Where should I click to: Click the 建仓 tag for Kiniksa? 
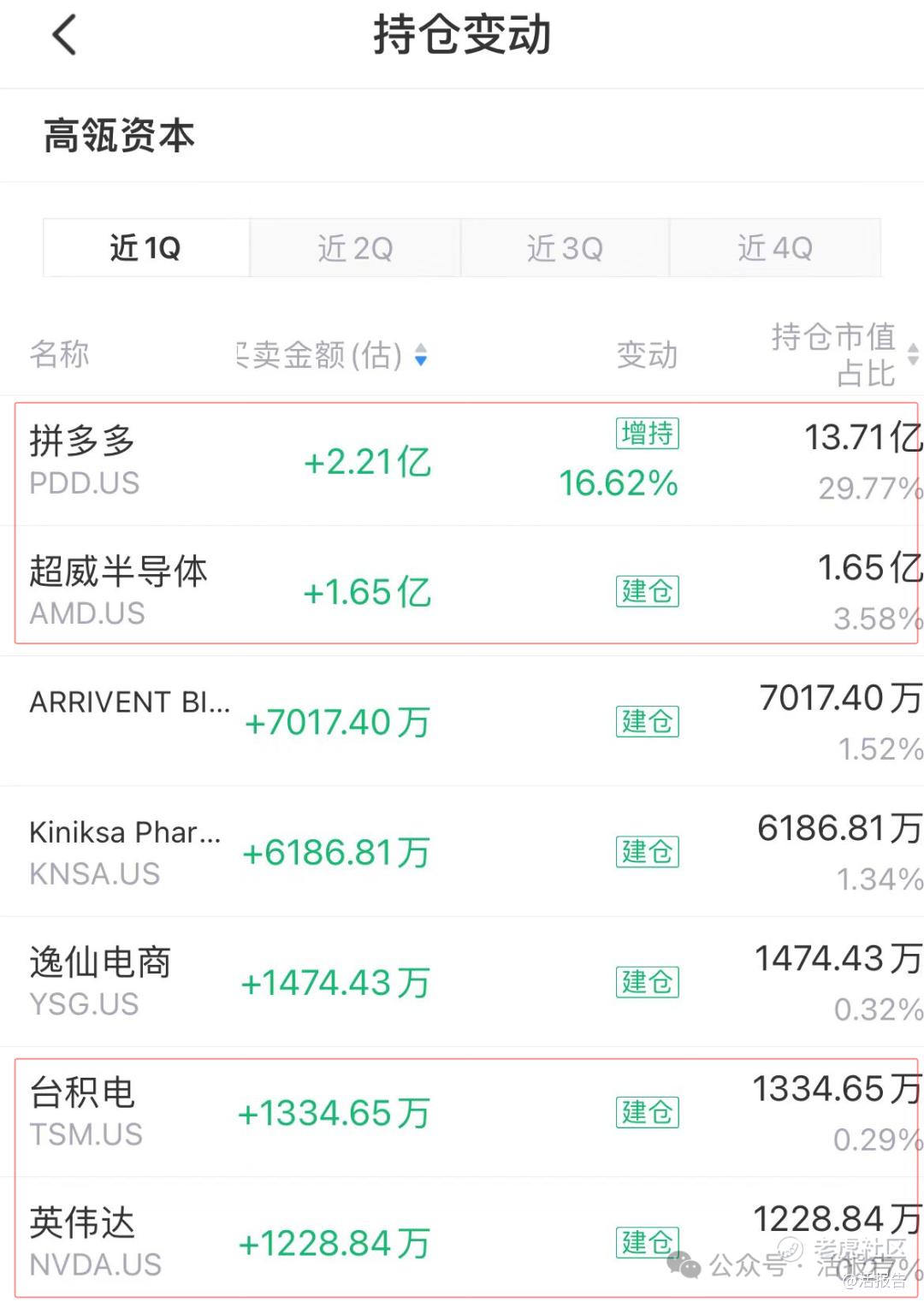tap(648, 851)
